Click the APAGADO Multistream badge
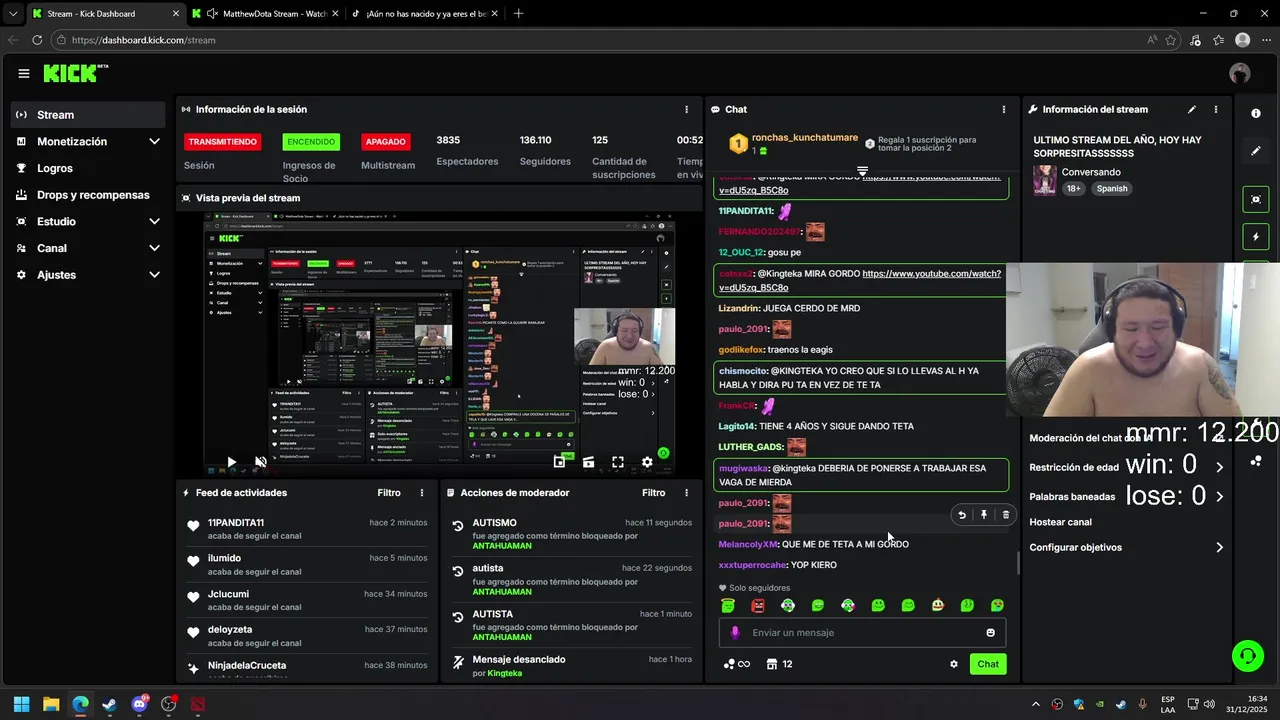1280x720 pixels. 385,142
